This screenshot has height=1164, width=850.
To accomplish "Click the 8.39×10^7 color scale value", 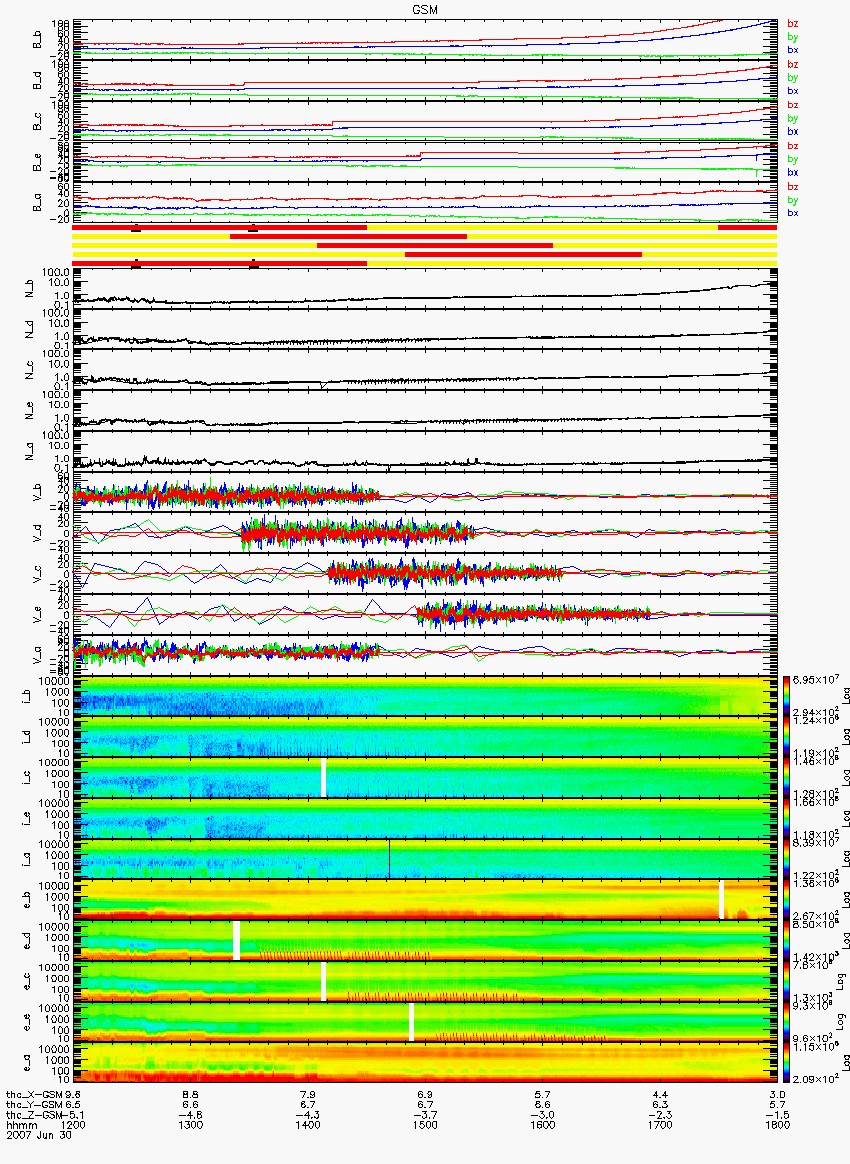I will click(814, 843).
